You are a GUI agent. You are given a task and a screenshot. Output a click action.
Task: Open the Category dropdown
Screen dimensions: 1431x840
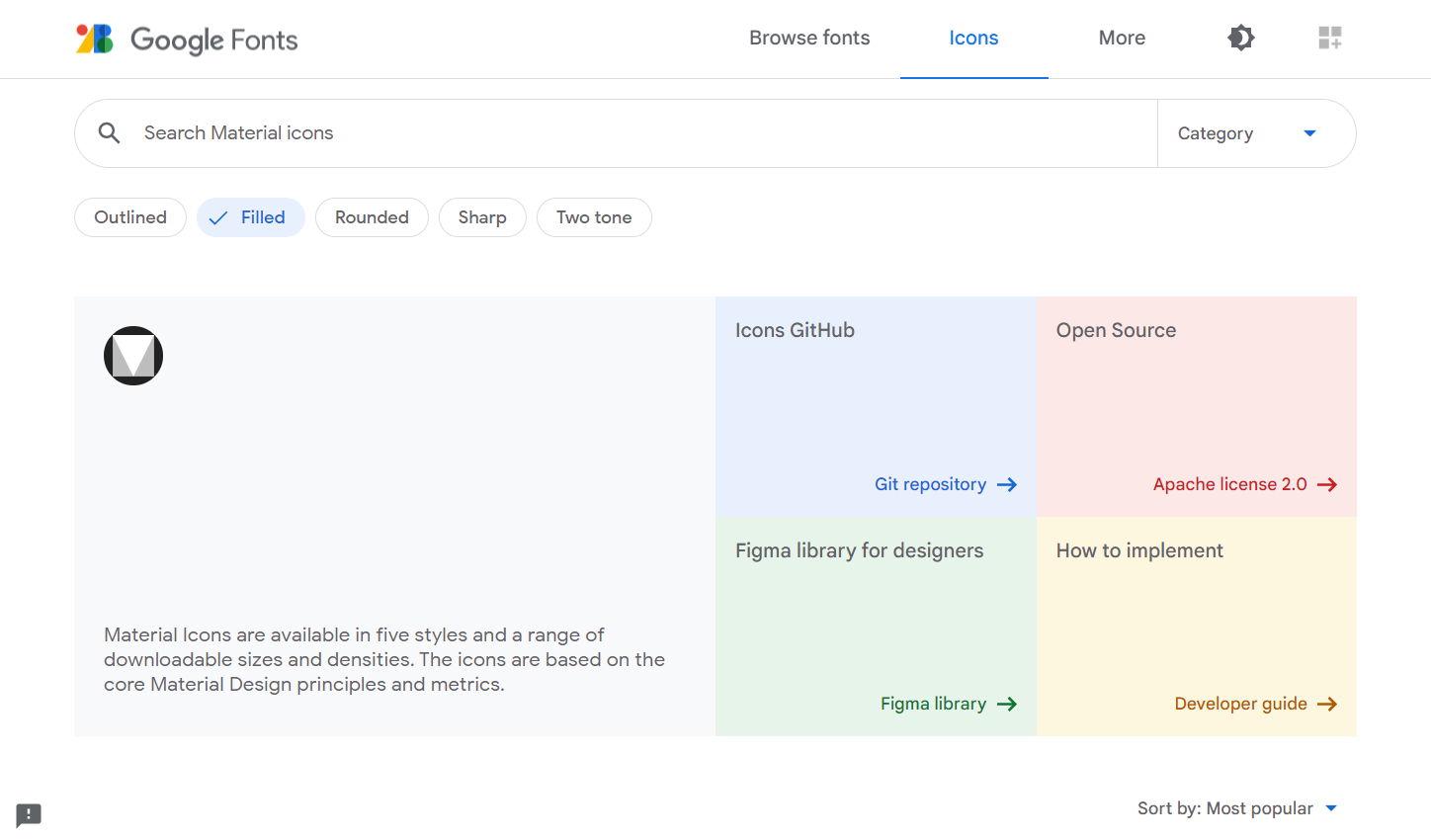(1247, 133)
